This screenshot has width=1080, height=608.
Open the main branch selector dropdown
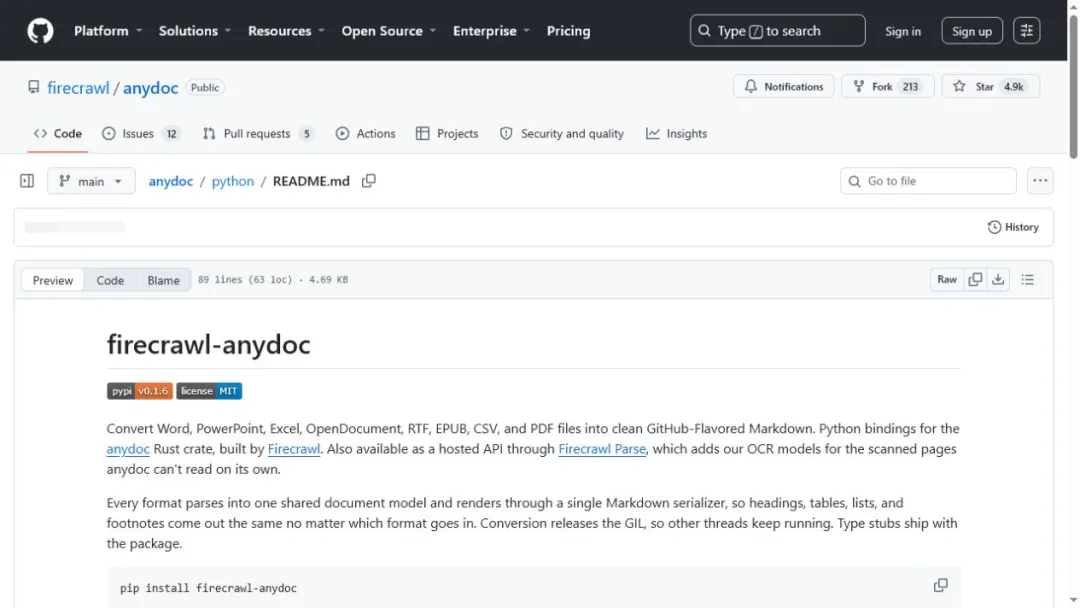tap(91, 181)
